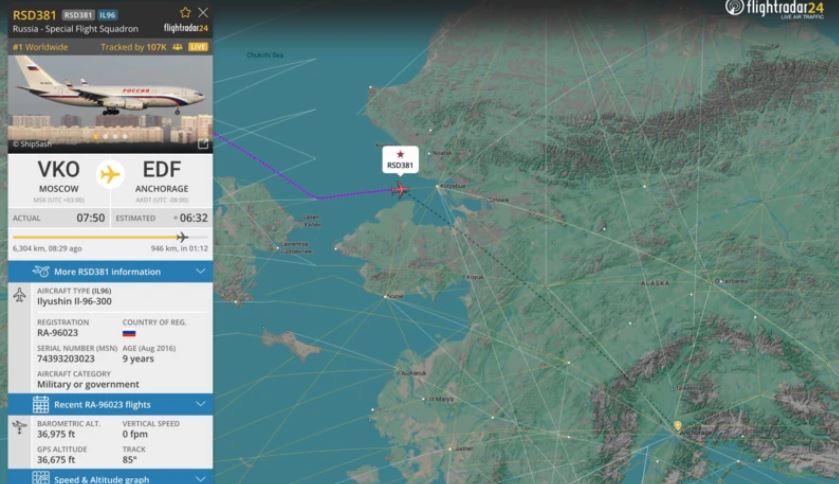Click the RSD381 map label bubble

(x=400, y=160)
